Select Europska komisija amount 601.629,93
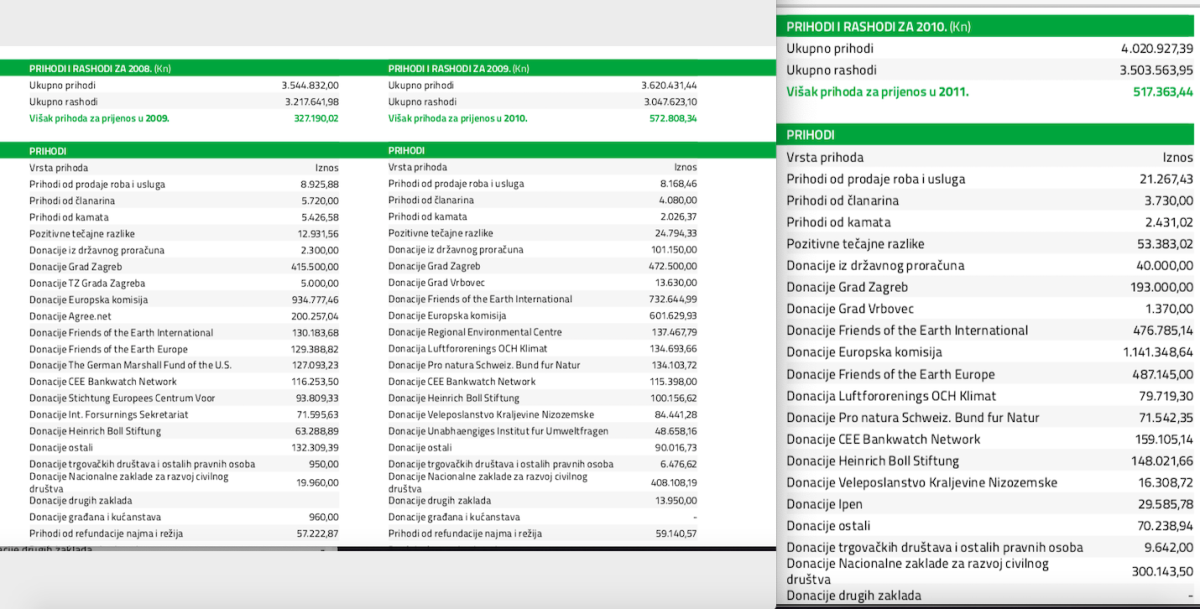This screenshot has height=609, width=1200. coord(675,316)
